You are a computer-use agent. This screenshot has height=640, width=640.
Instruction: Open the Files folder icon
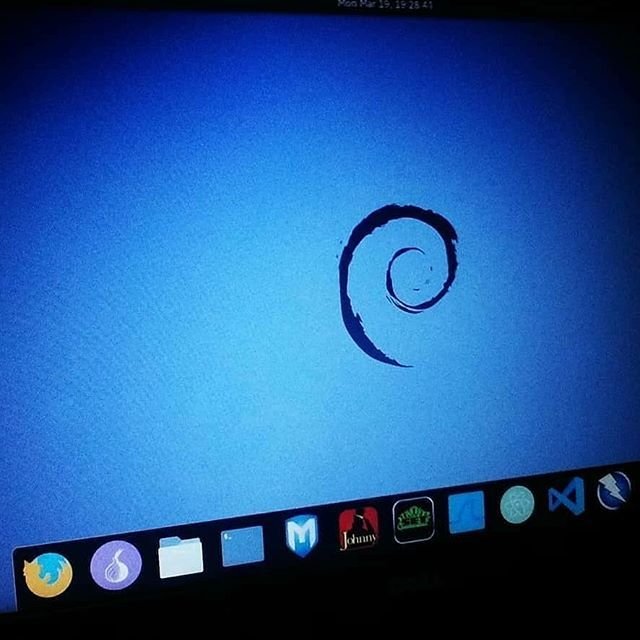click(180, 557)
